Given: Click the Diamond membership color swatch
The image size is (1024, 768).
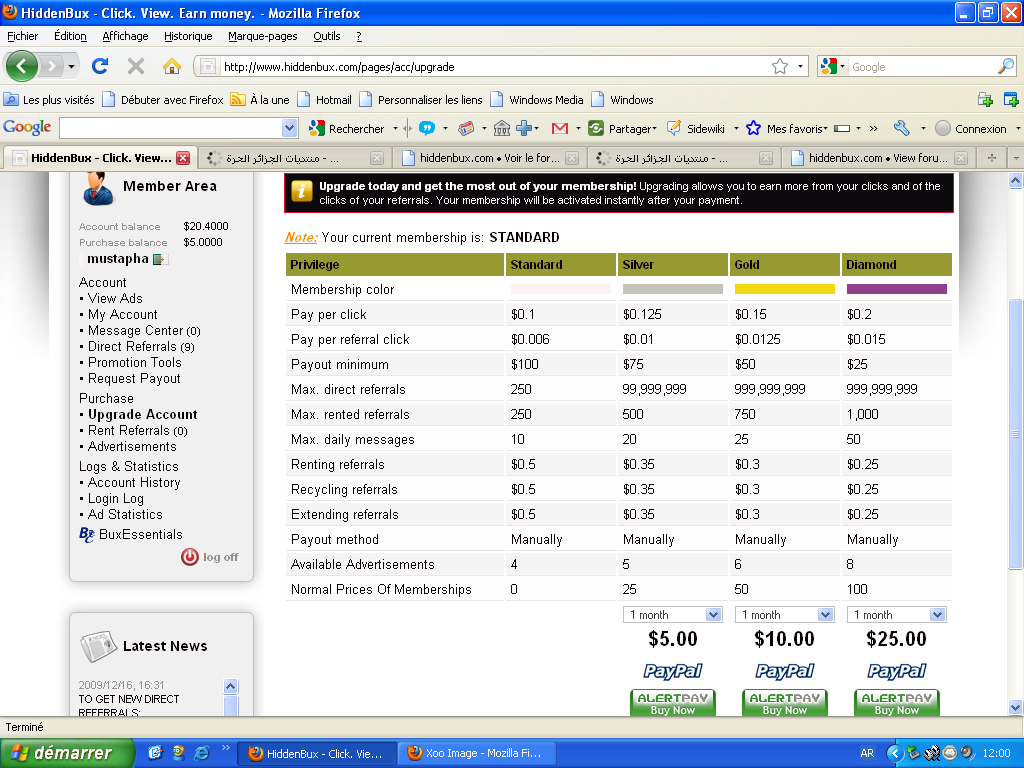Looking at the screenshot, I should [897, 289].
